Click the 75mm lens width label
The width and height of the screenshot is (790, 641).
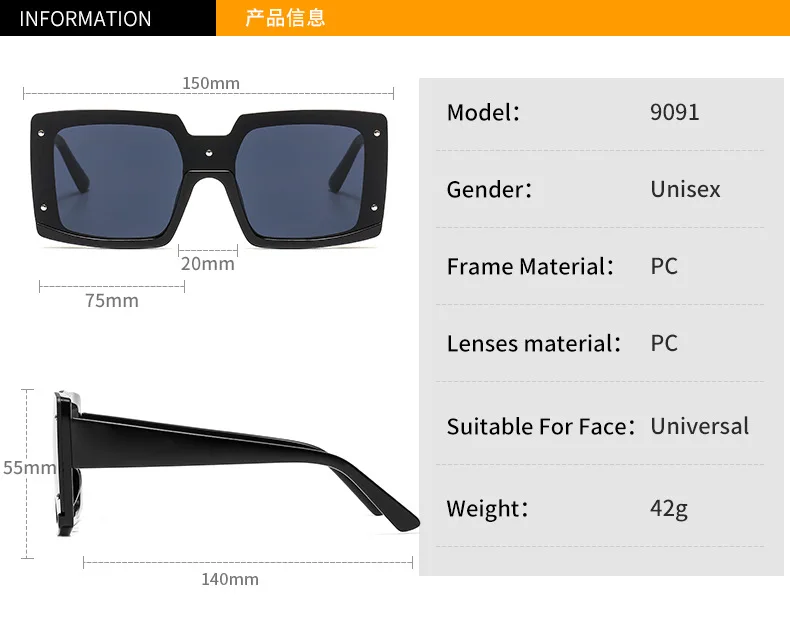pyautogui.click(x=112, y=301)
